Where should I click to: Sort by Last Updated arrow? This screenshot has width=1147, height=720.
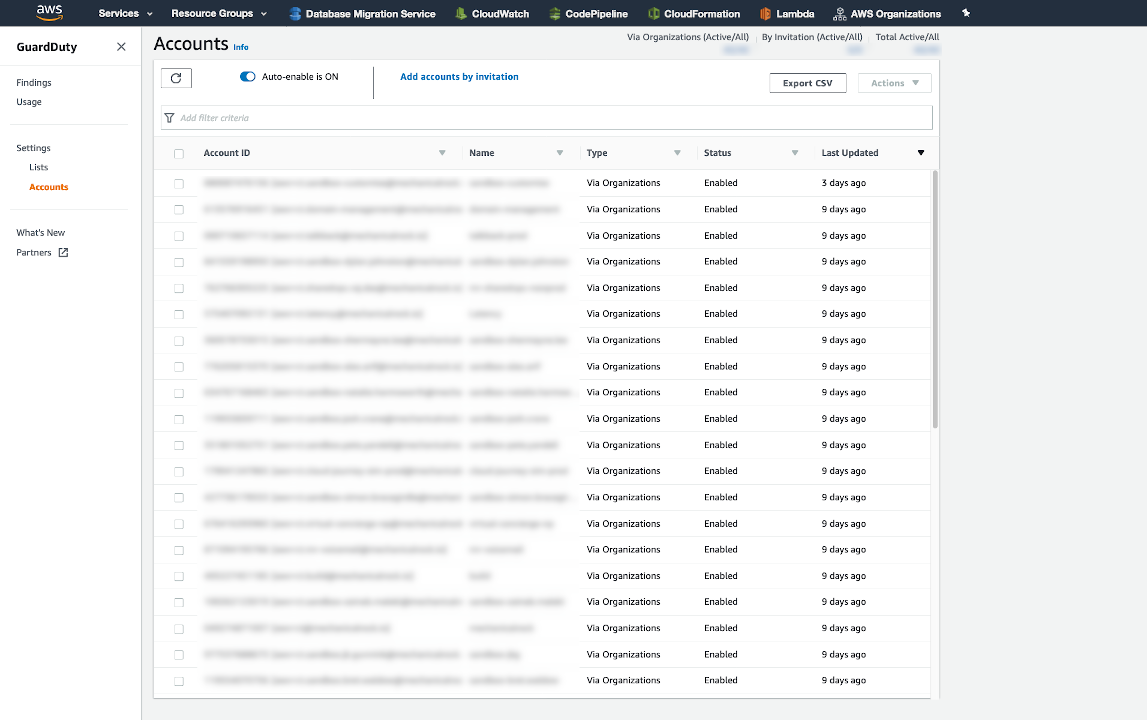click(921, 153)
